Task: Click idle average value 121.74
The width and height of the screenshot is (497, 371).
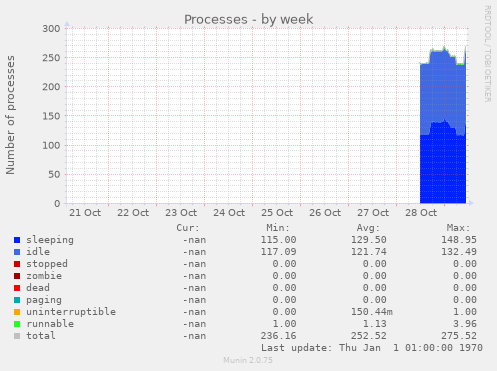Action: (x=369, y=252)
